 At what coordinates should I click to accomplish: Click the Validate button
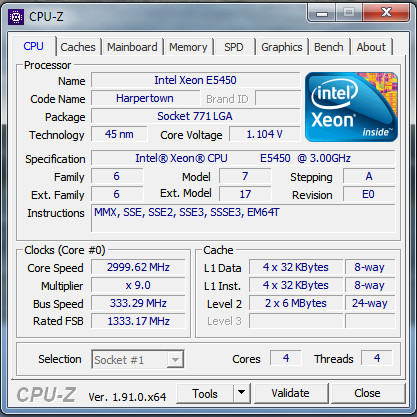point(290,393)
